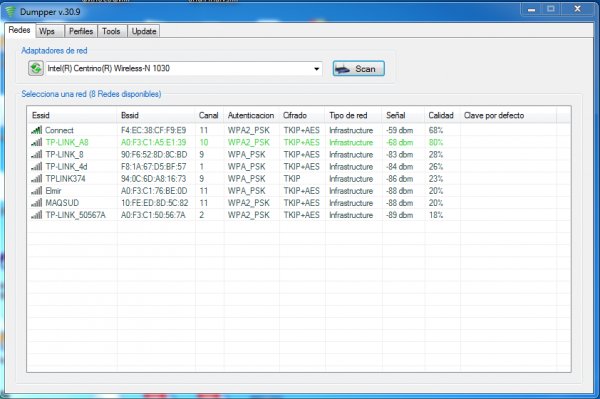Click signal bars icon of MAQSUD network
Viewport: 600px width, 399px height.
point(36,203)
